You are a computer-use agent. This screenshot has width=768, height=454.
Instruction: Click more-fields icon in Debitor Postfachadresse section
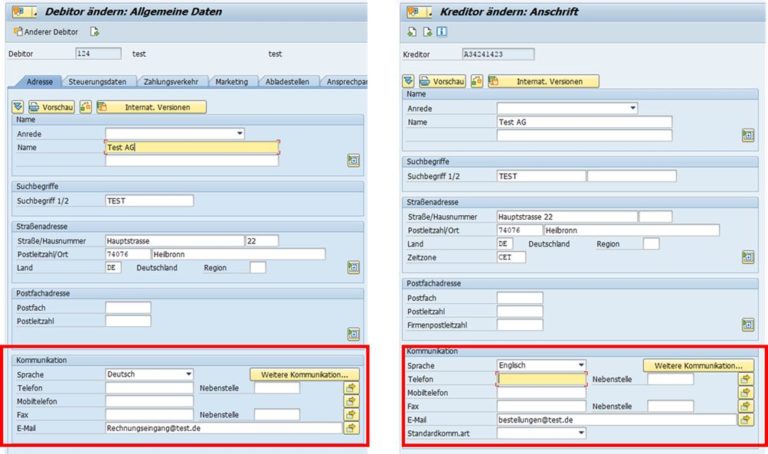click(353, 334)
